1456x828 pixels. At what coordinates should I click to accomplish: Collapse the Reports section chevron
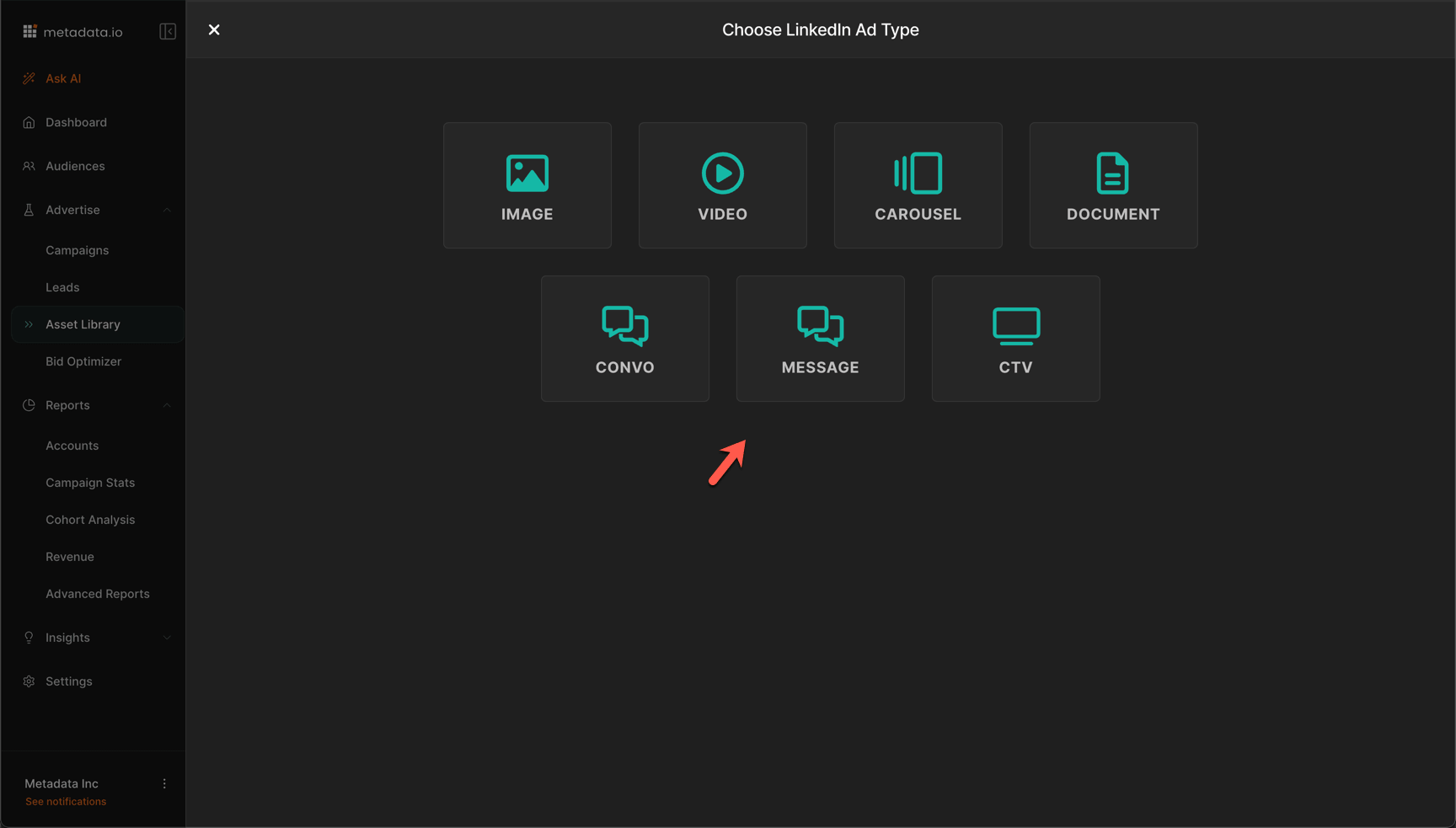pyautogui.click(x=167, y=405)
